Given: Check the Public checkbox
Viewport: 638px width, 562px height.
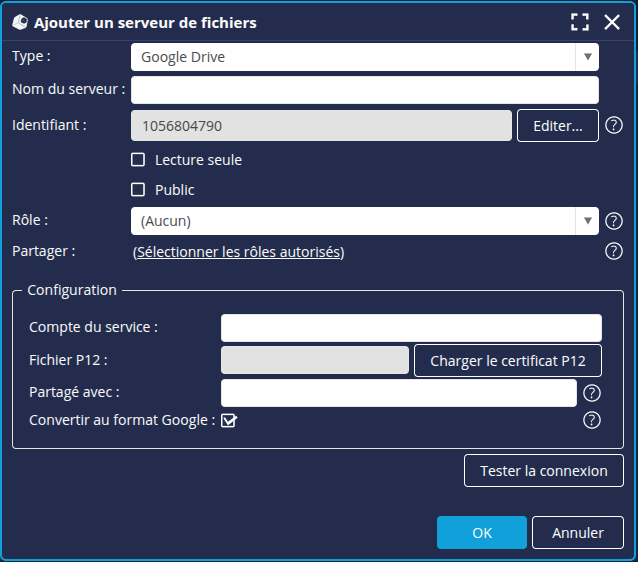Looking at the screenshot, I should click(x=139, y=190).
